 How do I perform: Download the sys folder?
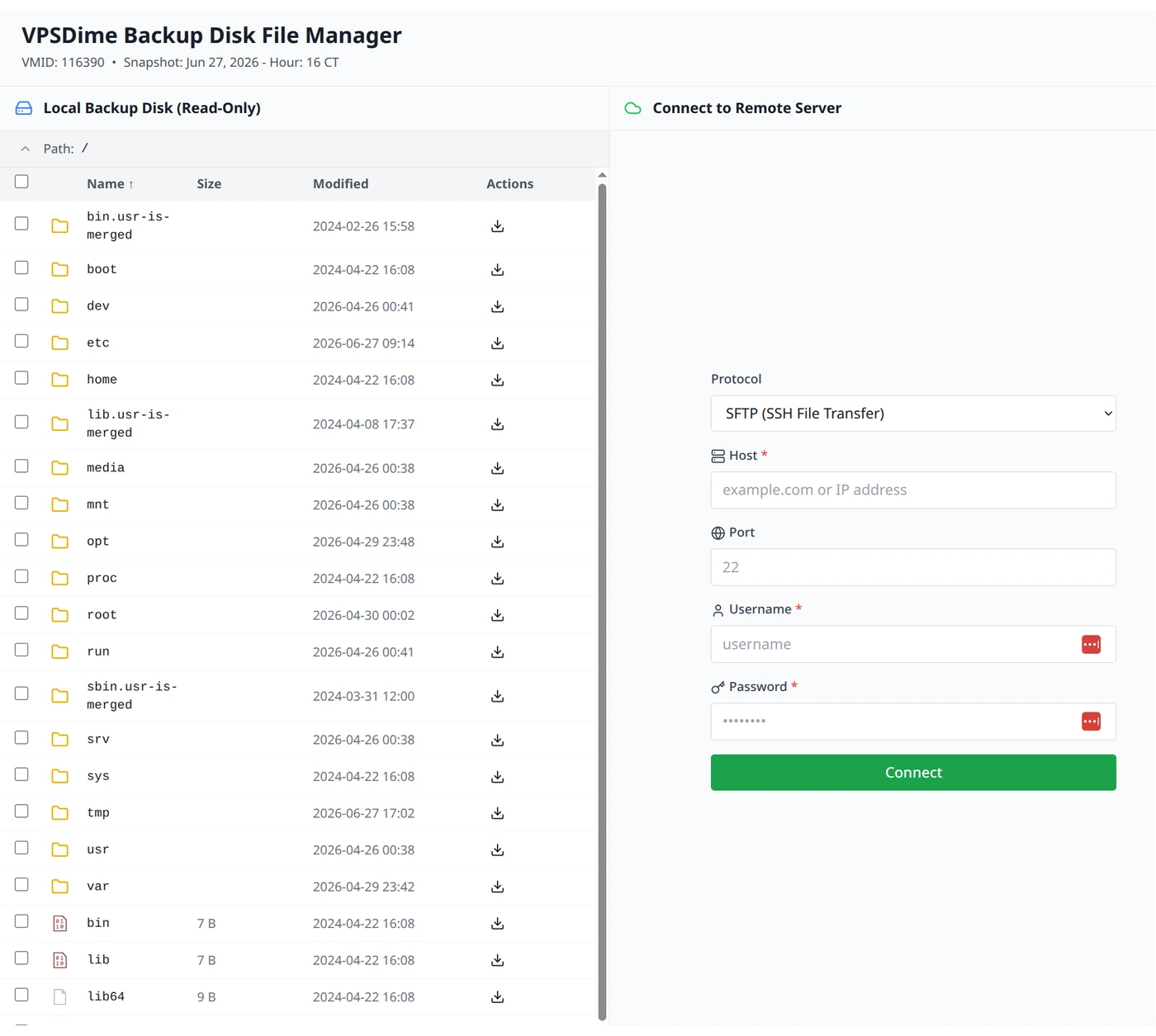pyautogui.click(x=497, y=777)
